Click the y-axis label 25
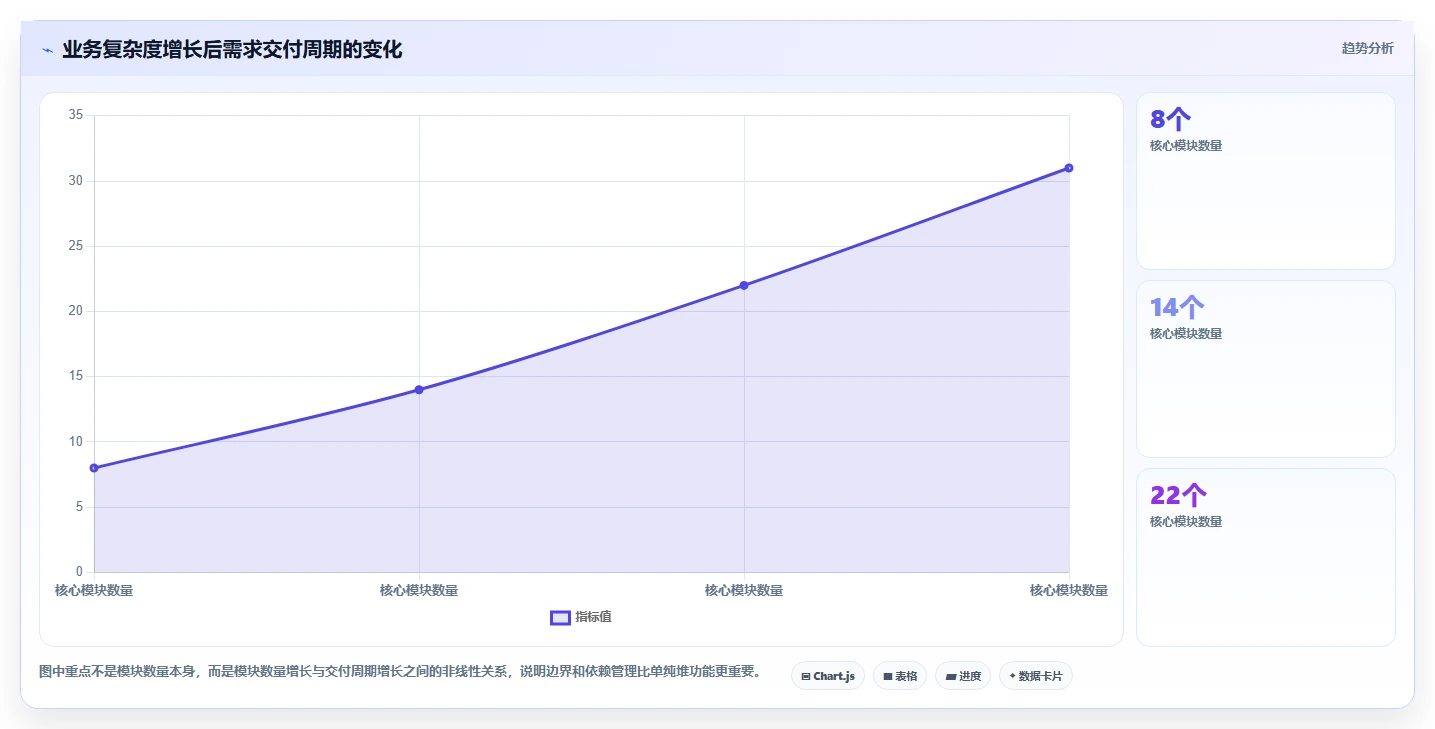The width and height of the screenshot is (1435, 729). point(75,246)
